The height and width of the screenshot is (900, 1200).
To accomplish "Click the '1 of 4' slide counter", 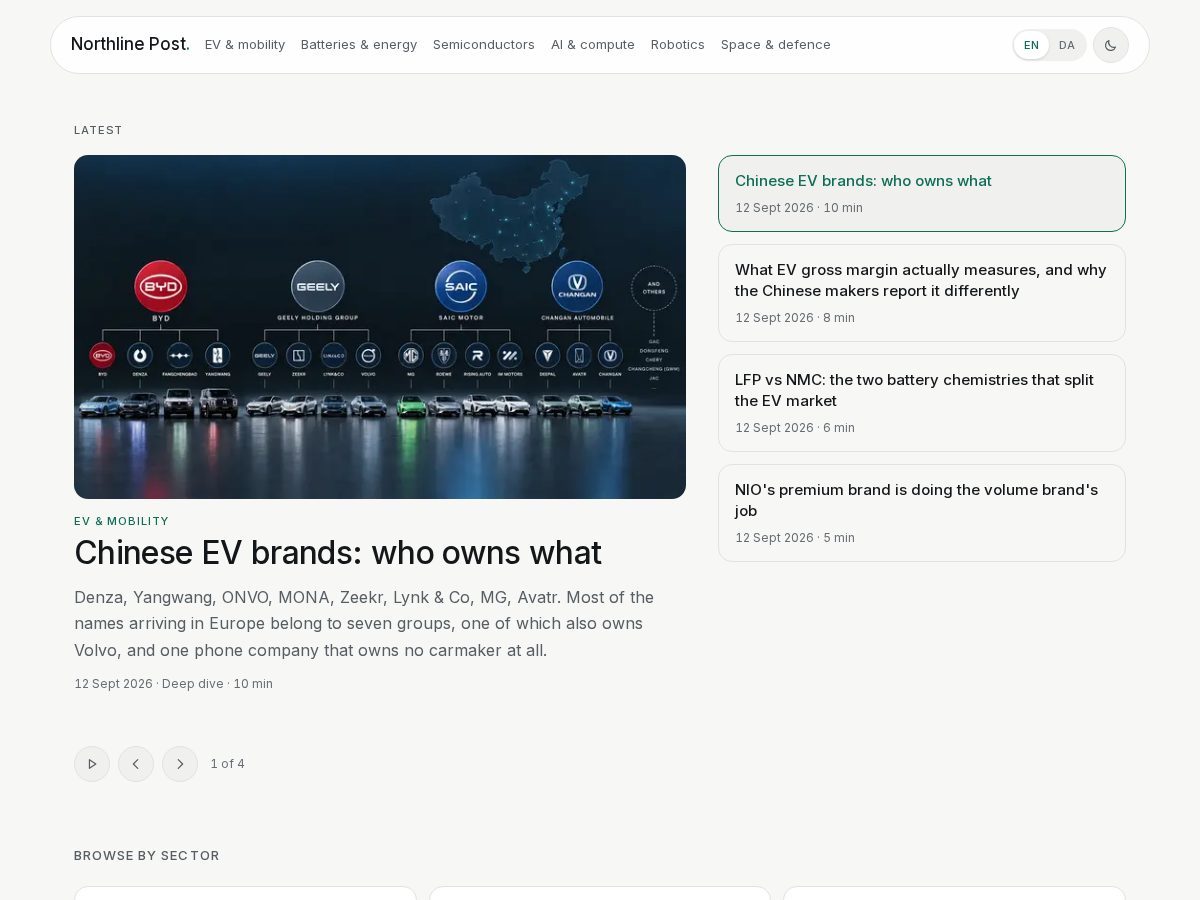I will pos(227,764).
